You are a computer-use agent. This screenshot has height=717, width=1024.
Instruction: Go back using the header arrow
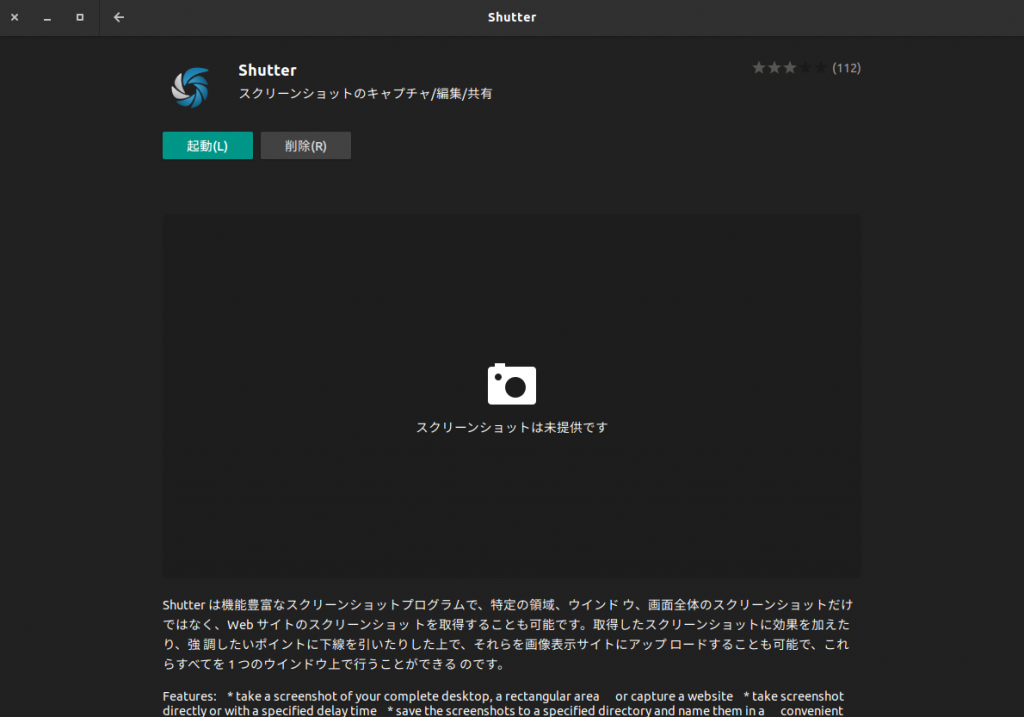pyautogui.click(x=118, y=18)
